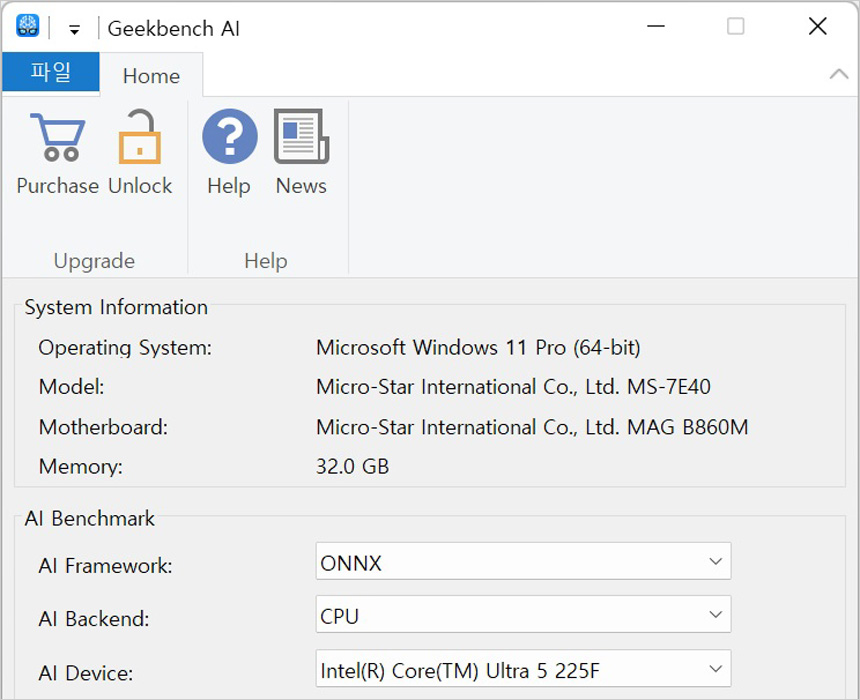Expand the AI Framework dropdown showing ONNX

[x=523, y=562]
